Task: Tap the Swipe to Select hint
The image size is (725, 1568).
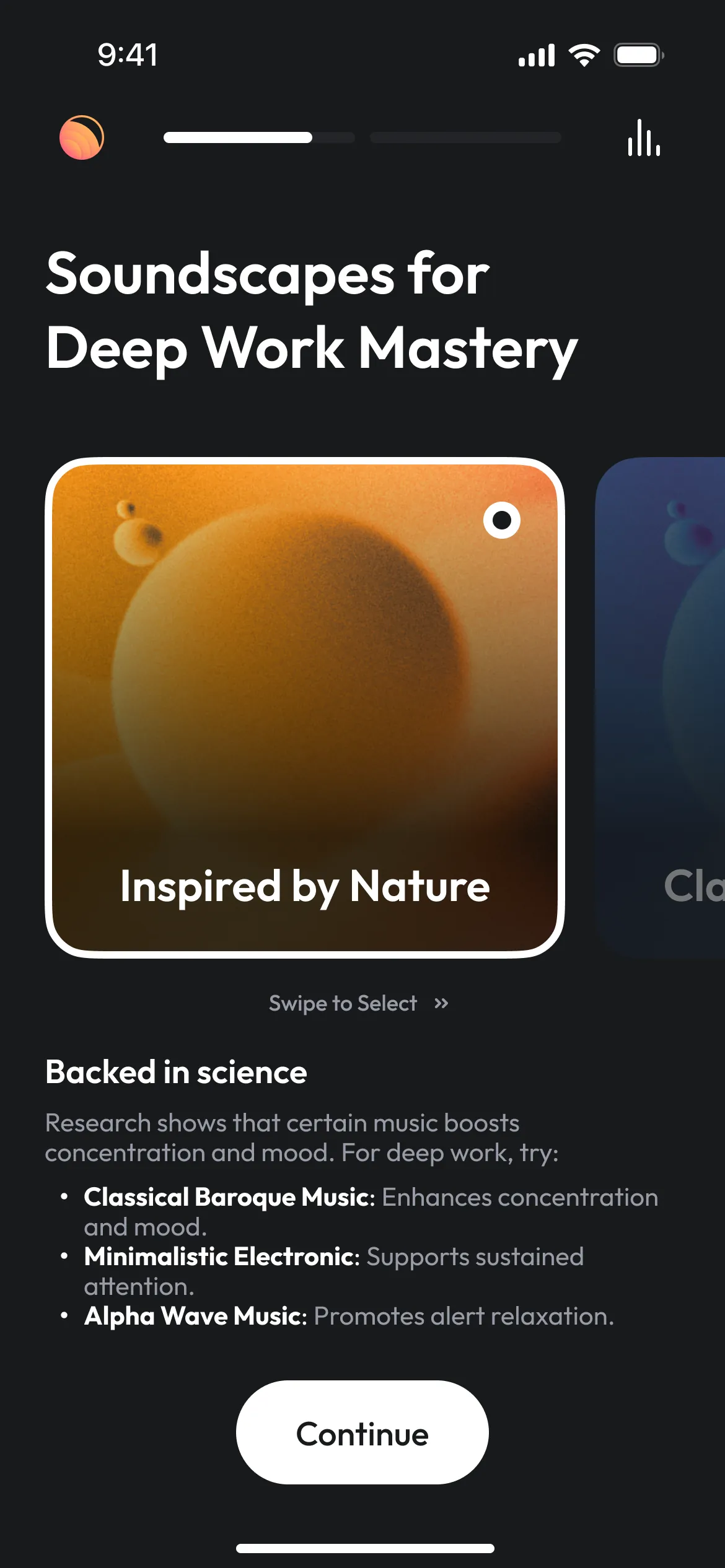Action: [343, 1003]
